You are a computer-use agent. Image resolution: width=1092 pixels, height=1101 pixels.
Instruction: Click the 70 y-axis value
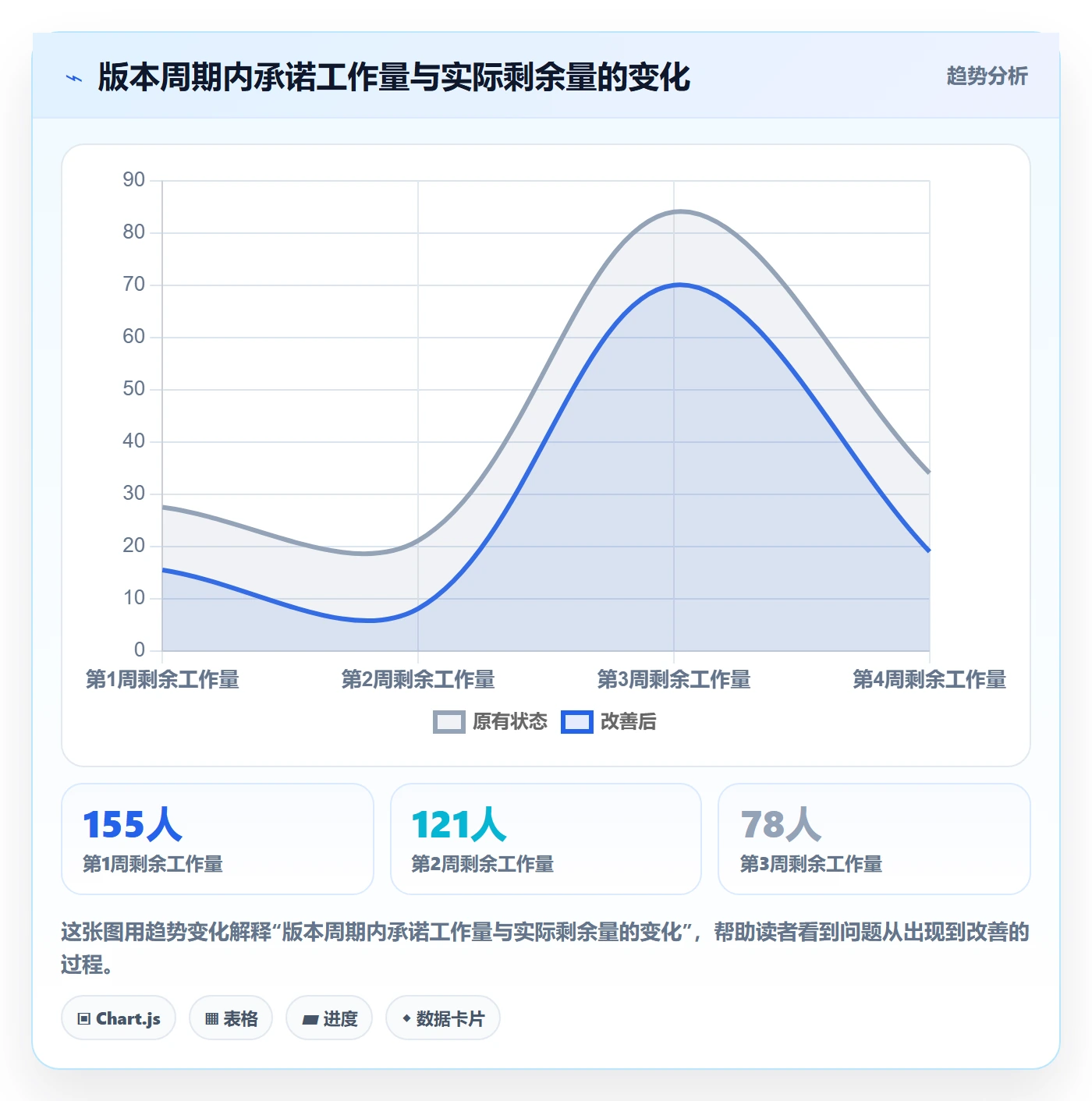(134, 285)
